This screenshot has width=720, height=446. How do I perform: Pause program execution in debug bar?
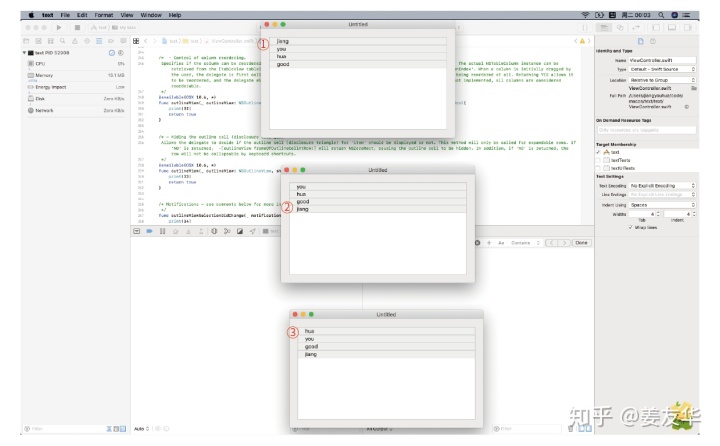coord(162,231)
